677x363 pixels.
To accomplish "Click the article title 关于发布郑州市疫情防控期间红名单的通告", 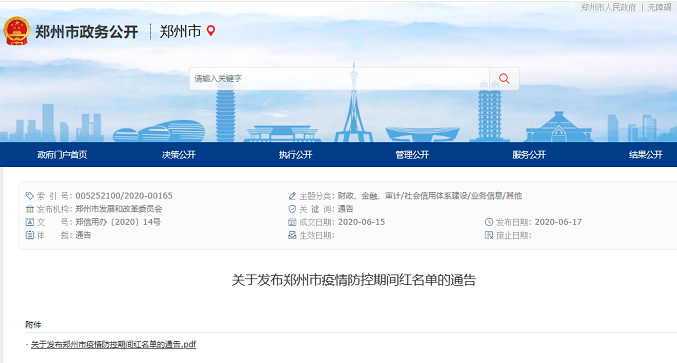I will 354,280.
